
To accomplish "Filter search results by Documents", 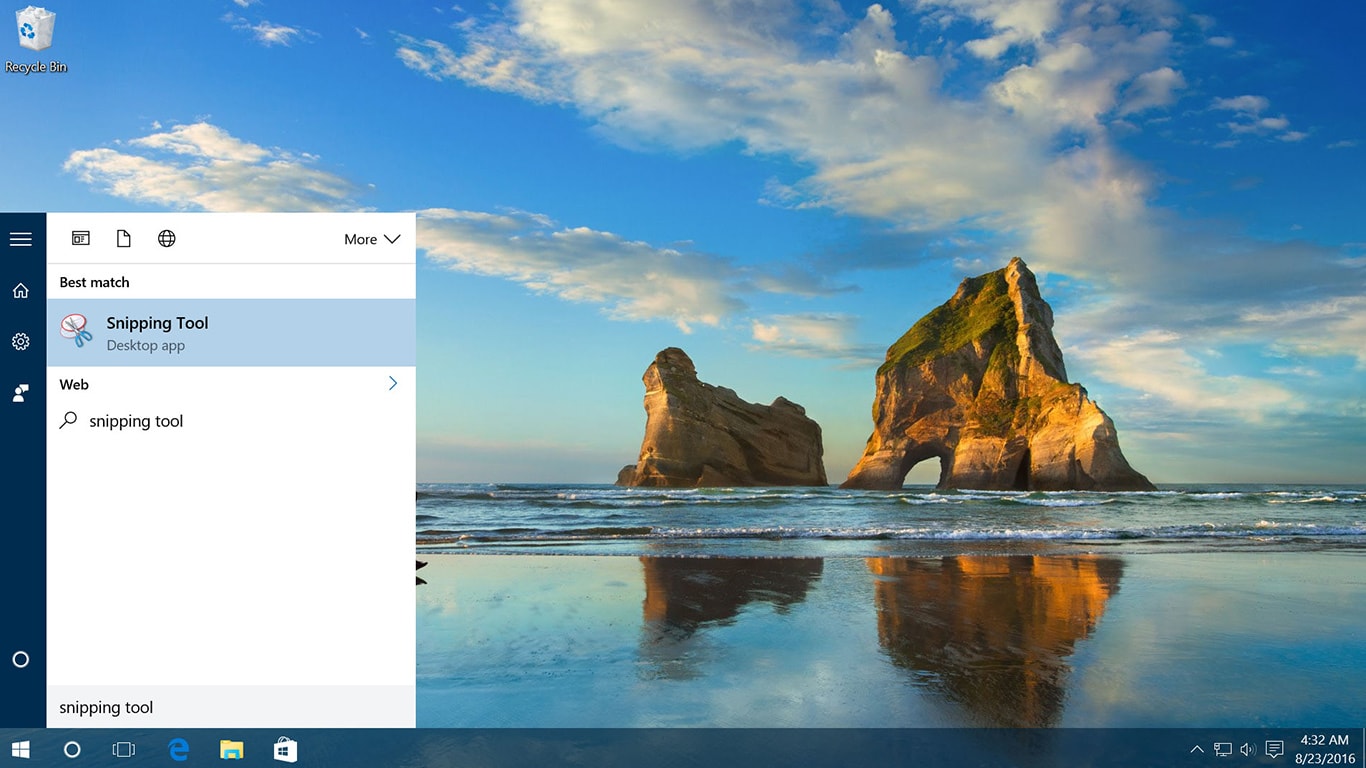I will coord(123,238).
